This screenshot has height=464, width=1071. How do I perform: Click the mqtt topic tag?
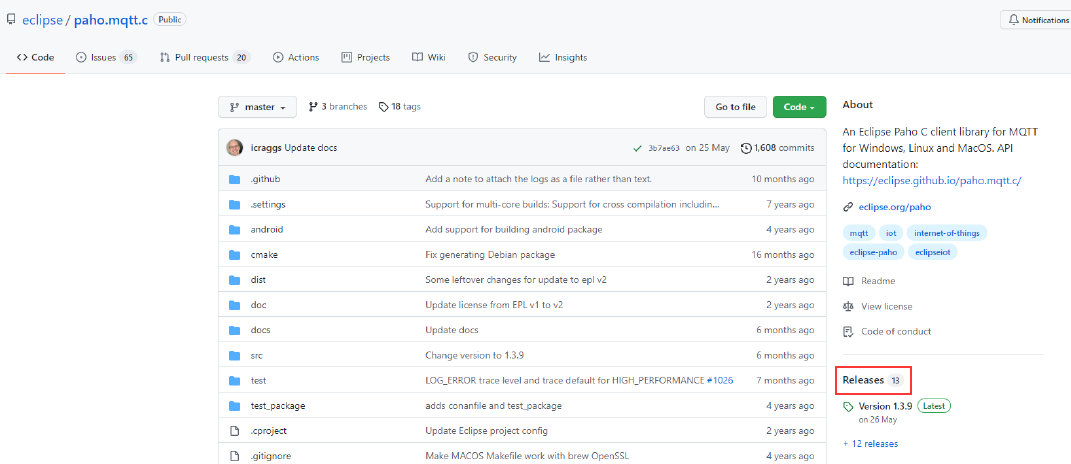coord(859,233)
